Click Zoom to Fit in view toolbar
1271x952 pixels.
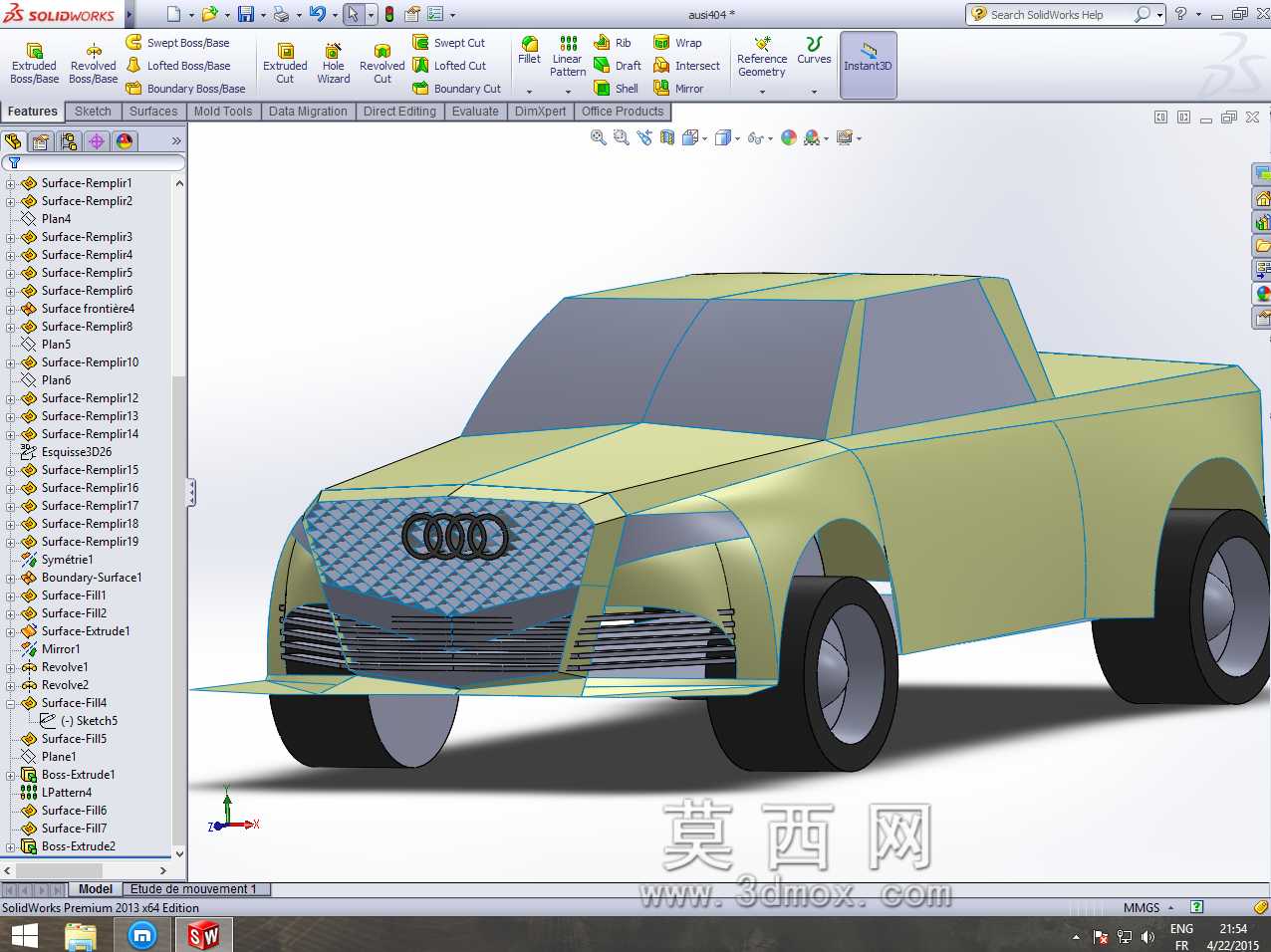(x=599, y=138)
